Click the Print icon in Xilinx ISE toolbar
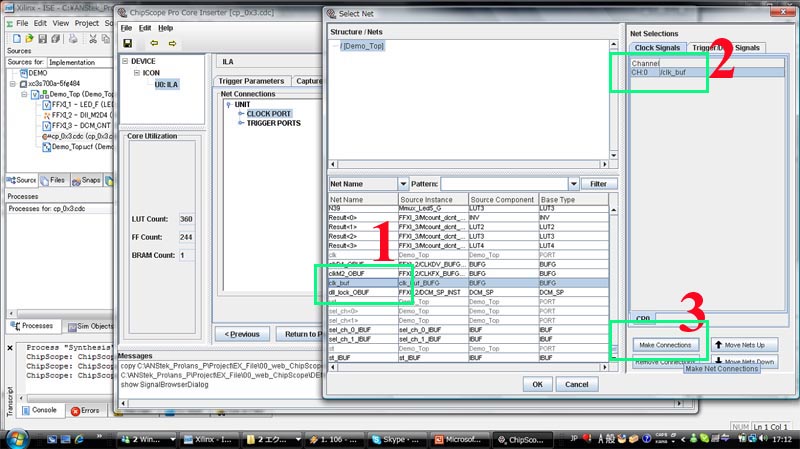This screenshot has width=800, height=449. coord(73,38)
